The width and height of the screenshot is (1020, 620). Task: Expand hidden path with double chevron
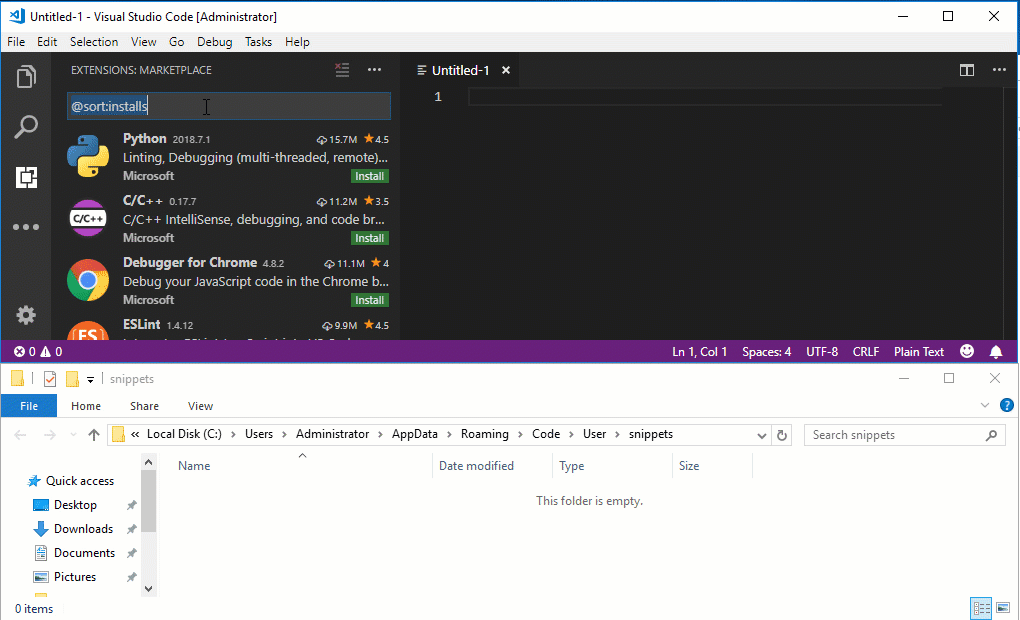[x=135, y=435]
